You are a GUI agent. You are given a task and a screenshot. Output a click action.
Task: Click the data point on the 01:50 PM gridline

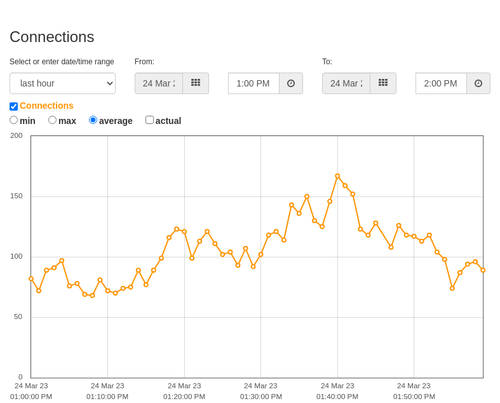(x=414, y=236)
